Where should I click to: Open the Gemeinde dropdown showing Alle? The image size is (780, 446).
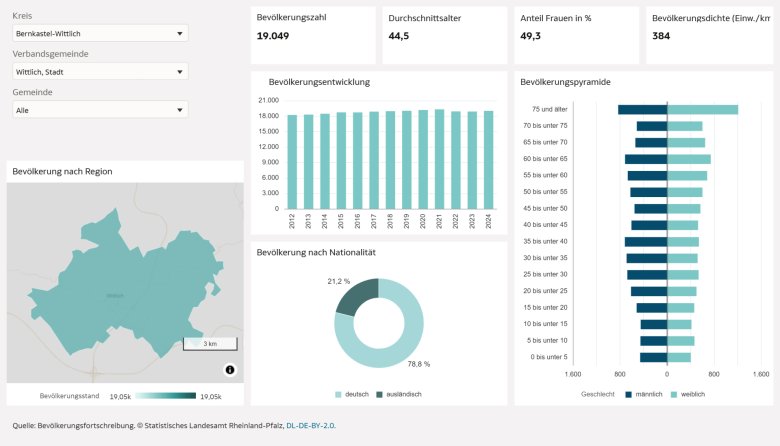click(100, 110)
